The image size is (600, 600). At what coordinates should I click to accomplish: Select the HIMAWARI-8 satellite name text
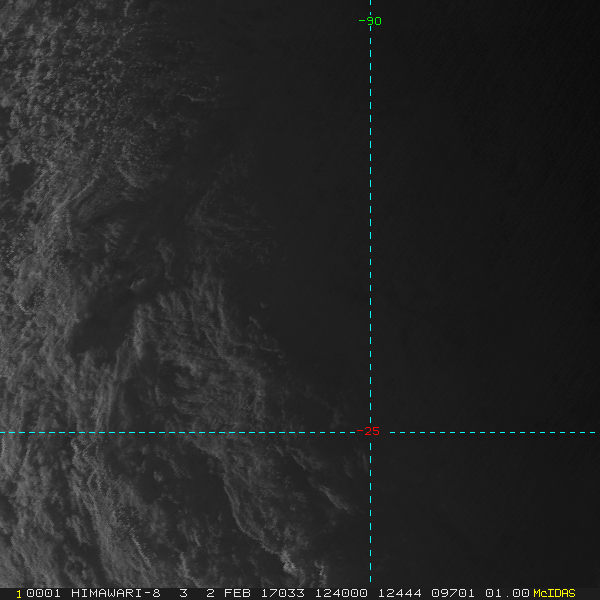[x=115, y=593]
